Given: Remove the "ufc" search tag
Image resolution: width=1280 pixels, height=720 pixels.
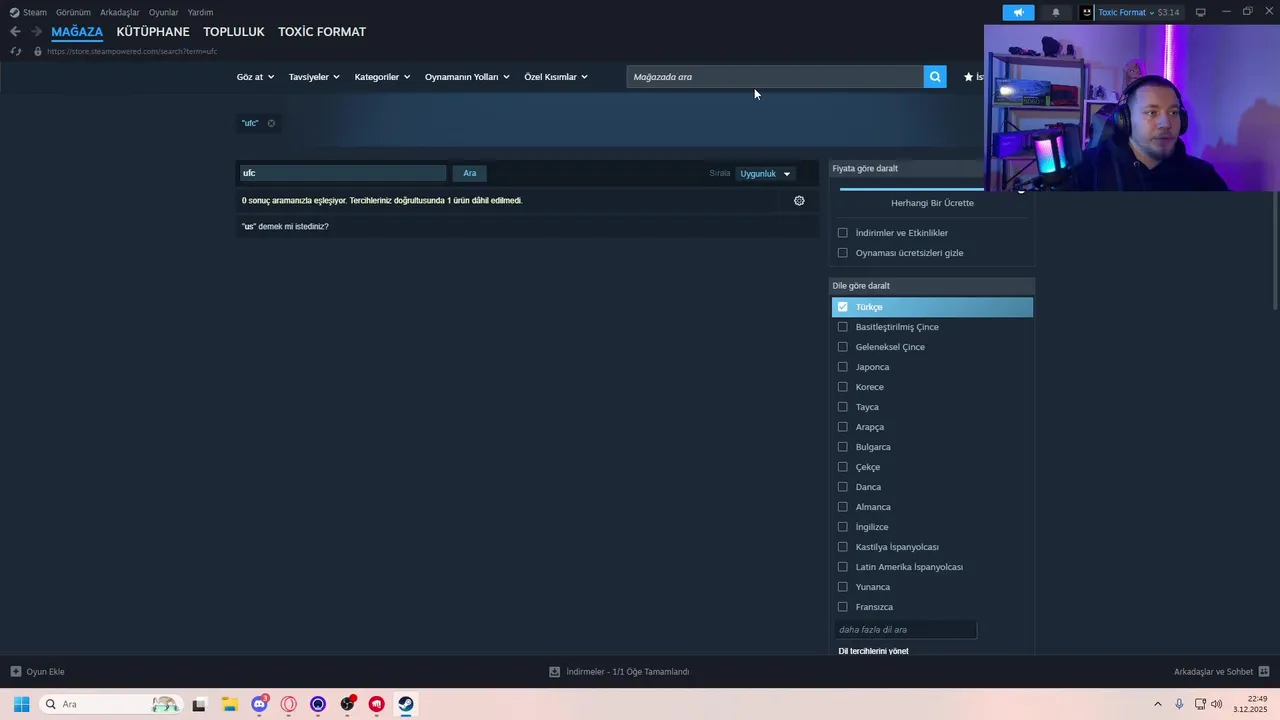Looking at the screenshot, I should click(x=271, y=123).
